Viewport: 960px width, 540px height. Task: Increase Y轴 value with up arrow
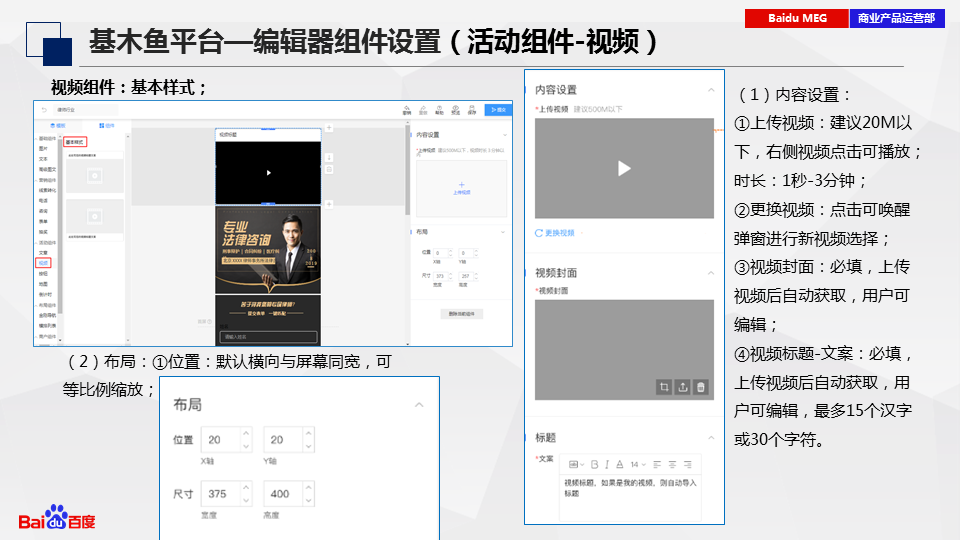click(309, 433)
